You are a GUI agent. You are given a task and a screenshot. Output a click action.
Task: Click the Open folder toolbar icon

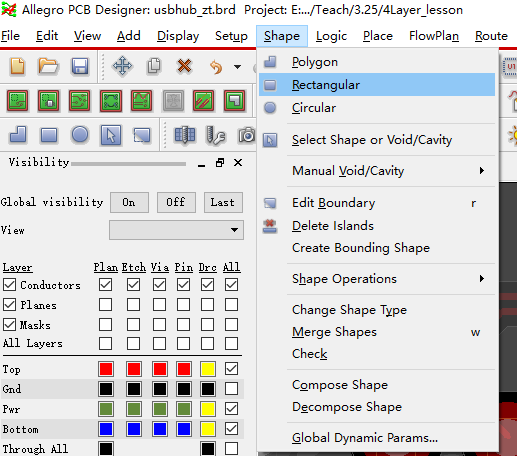[x=48, y=66]
